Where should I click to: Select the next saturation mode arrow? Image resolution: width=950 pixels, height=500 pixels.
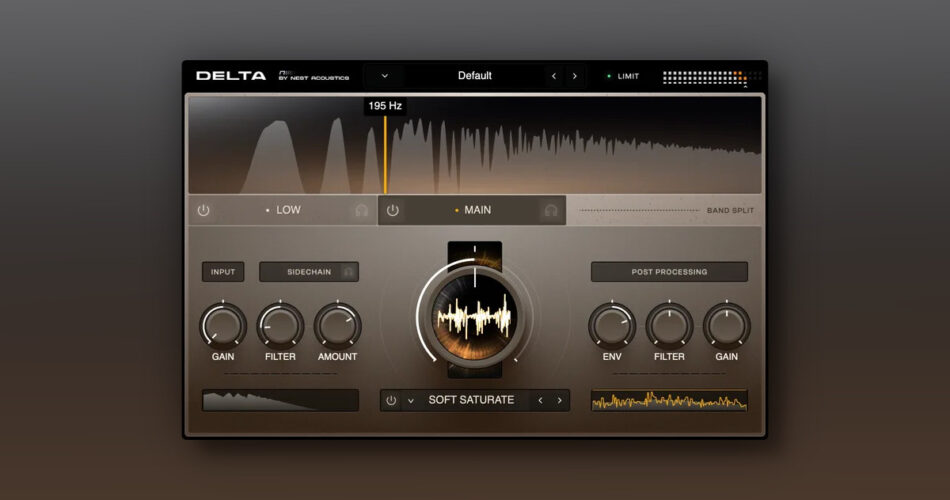pyautogui.click(x=560, y=400)
